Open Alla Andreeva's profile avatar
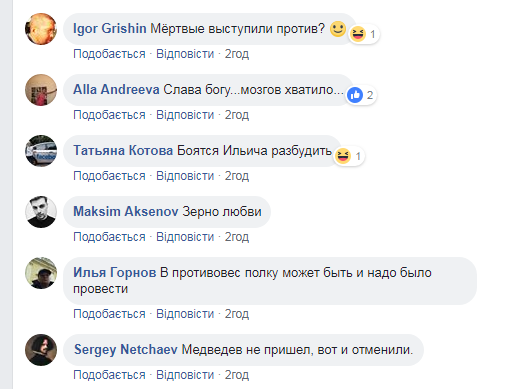Image resolution: width=509 pixels, height=389 pixels. (41, 90)
